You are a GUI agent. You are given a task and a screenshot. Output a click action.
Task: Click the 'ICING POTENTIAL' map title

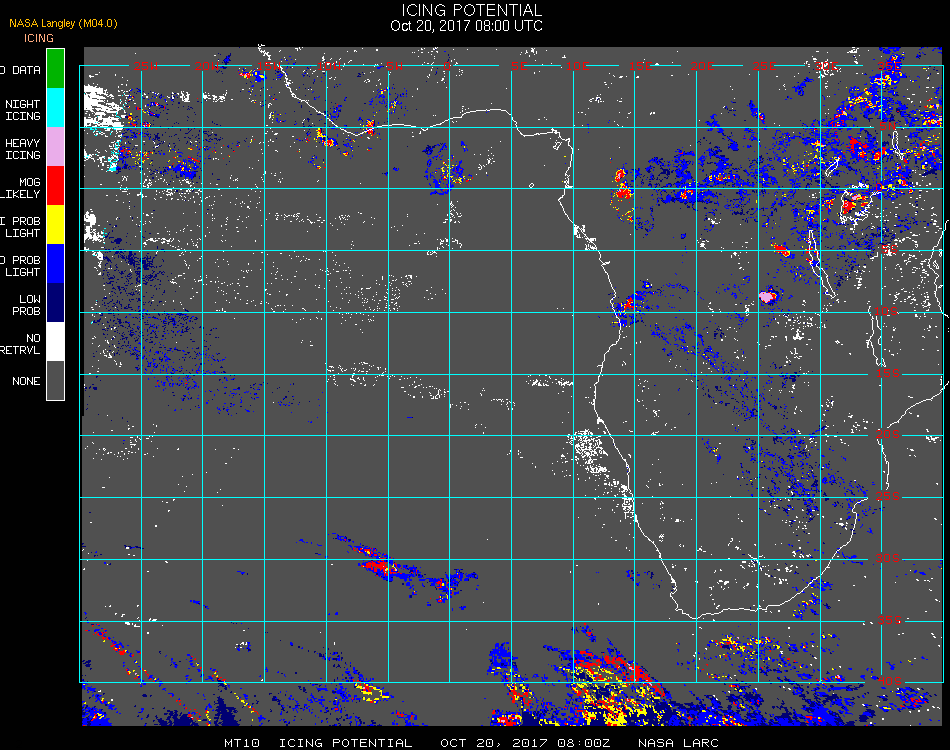[471, 10]
